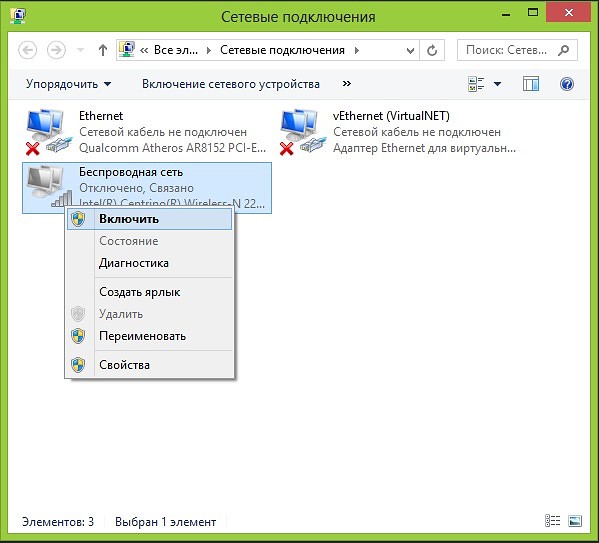Image resolution: width=599 pixels, height=543 pixels.
Task: Open recent locations dropdown arrow
Action: 81,50
